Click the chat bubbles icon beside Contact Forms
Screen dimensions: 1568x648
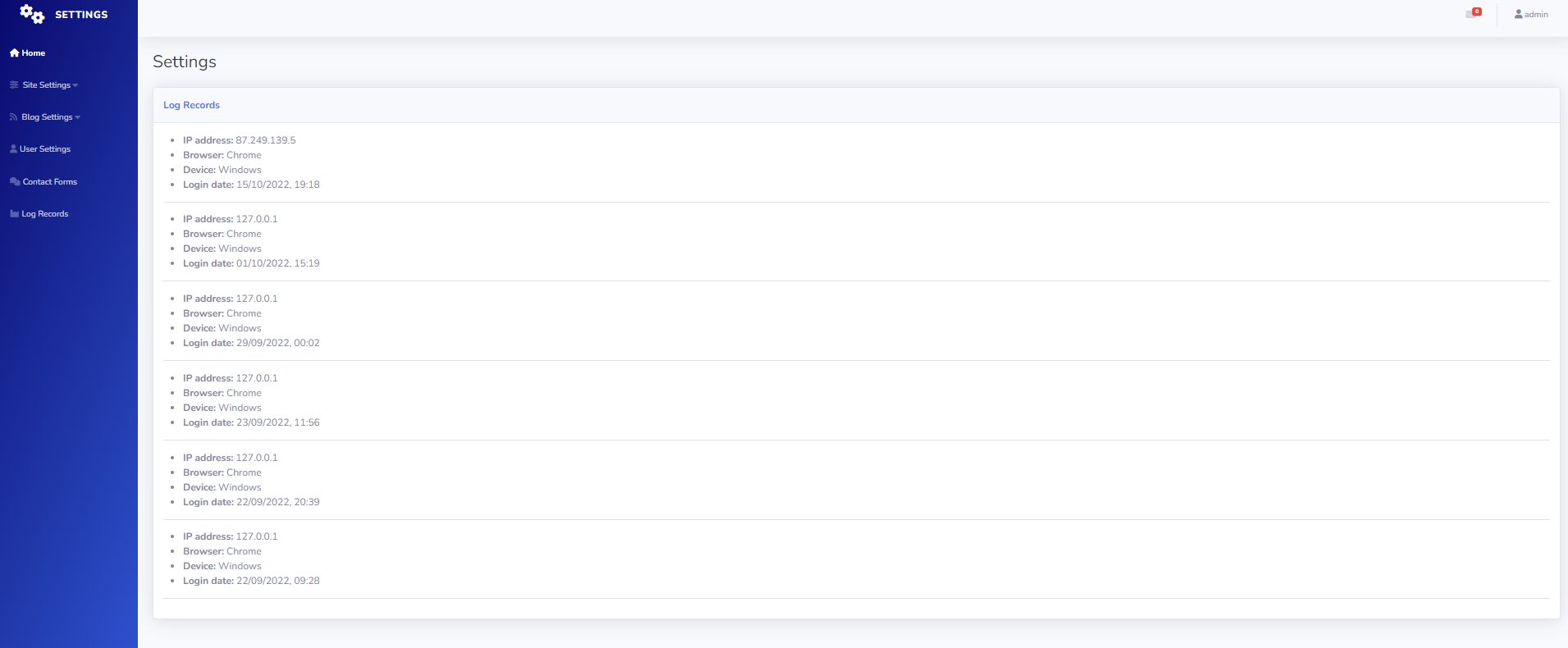[15, 181]
